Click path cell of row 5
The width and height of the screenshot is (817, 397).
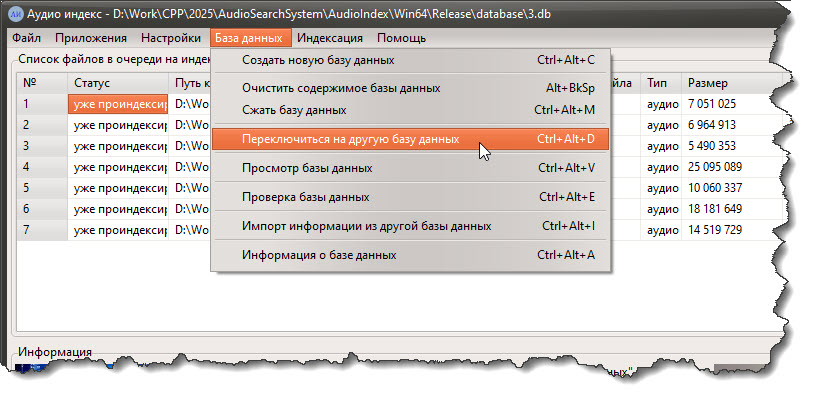click(191, 188)
